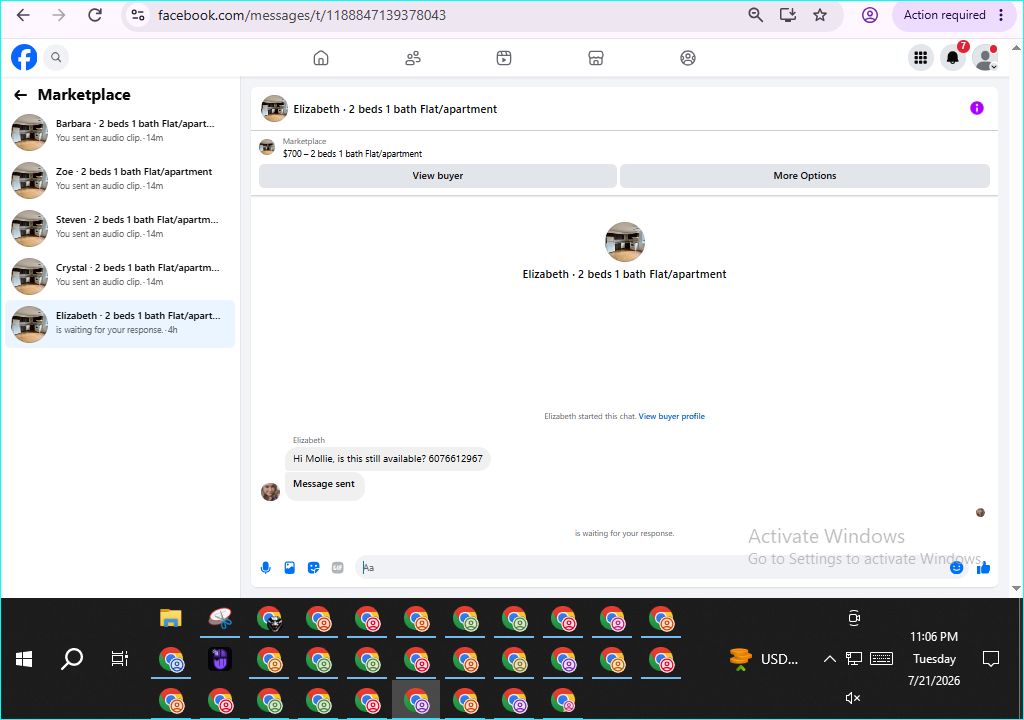Click the Facebook logo
1024x720 pixels.
[24, 57]
